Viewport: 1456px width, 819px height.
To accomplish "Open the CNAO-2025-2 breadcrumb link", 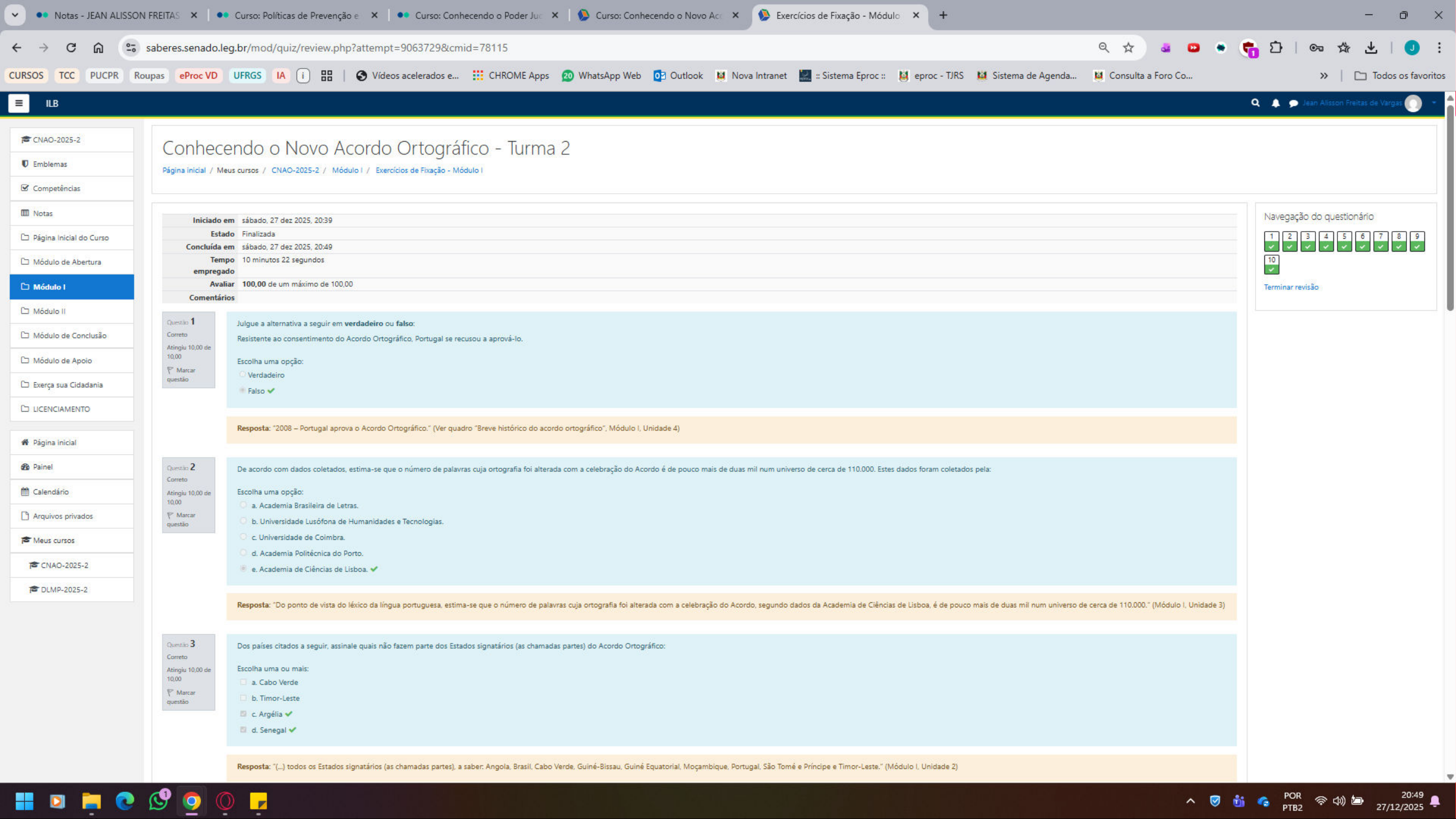I will point(295,170).
